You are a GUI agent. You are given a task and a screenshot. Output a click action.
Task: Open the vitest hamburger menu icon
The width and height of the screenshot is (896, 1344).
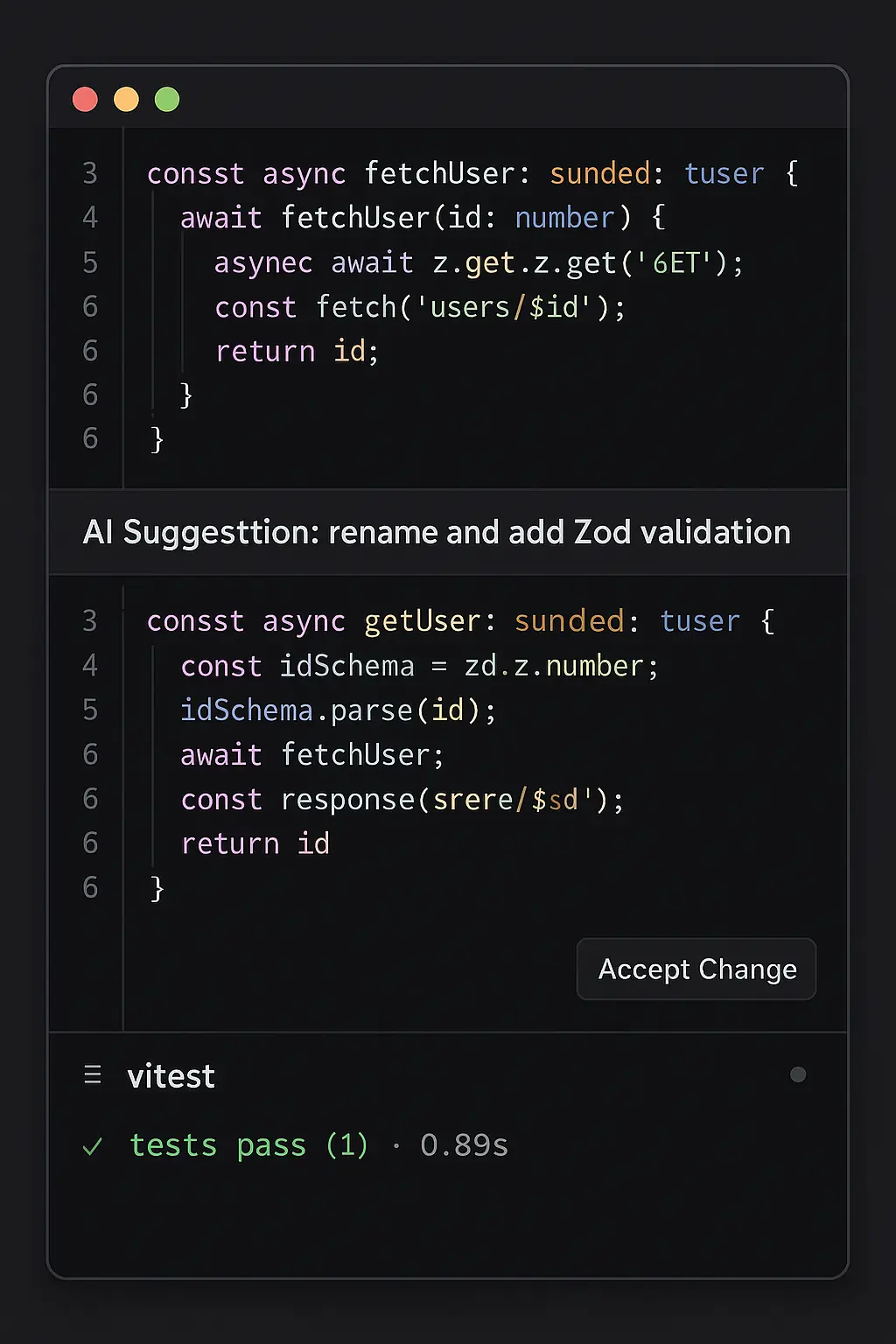click(x=93, y=1074)
